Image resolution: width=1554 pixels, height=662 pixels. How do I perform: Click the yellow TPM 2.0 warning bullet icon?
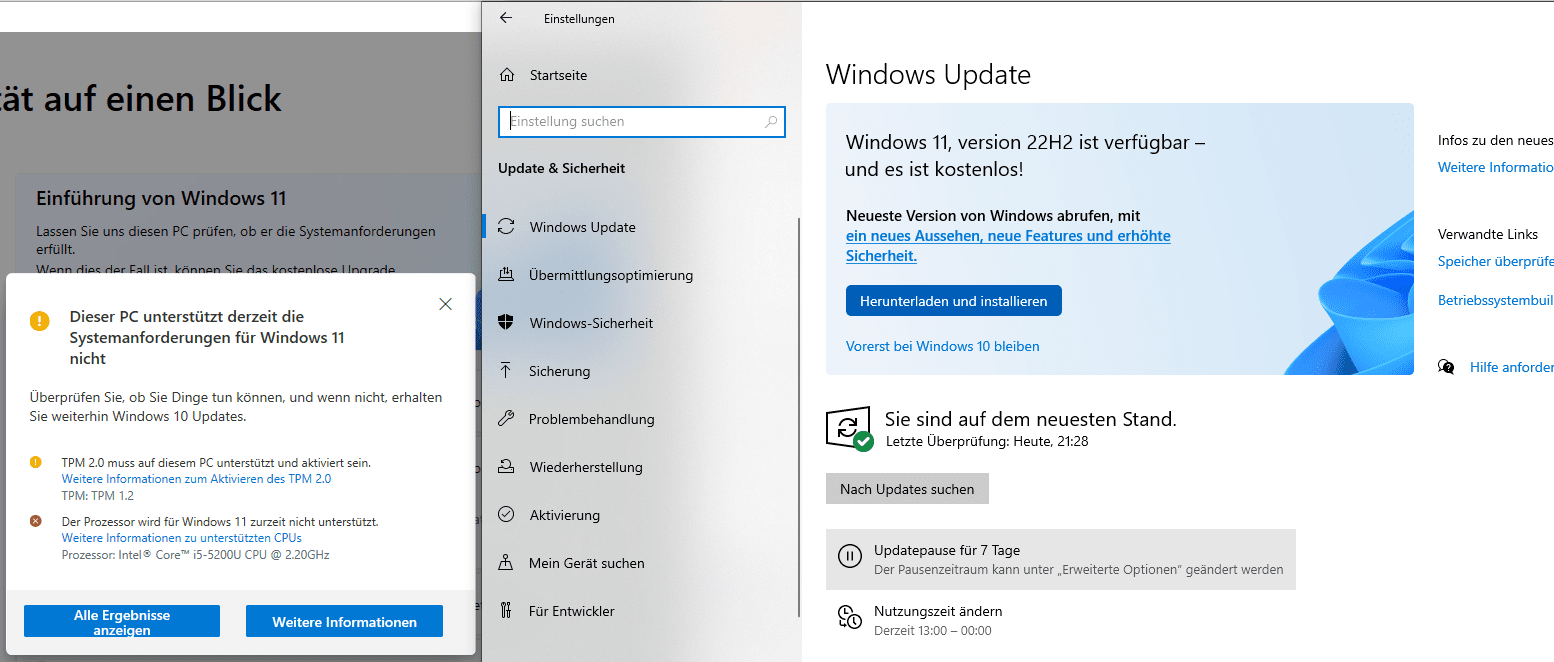pyautogui.click(x=36, y=462)
